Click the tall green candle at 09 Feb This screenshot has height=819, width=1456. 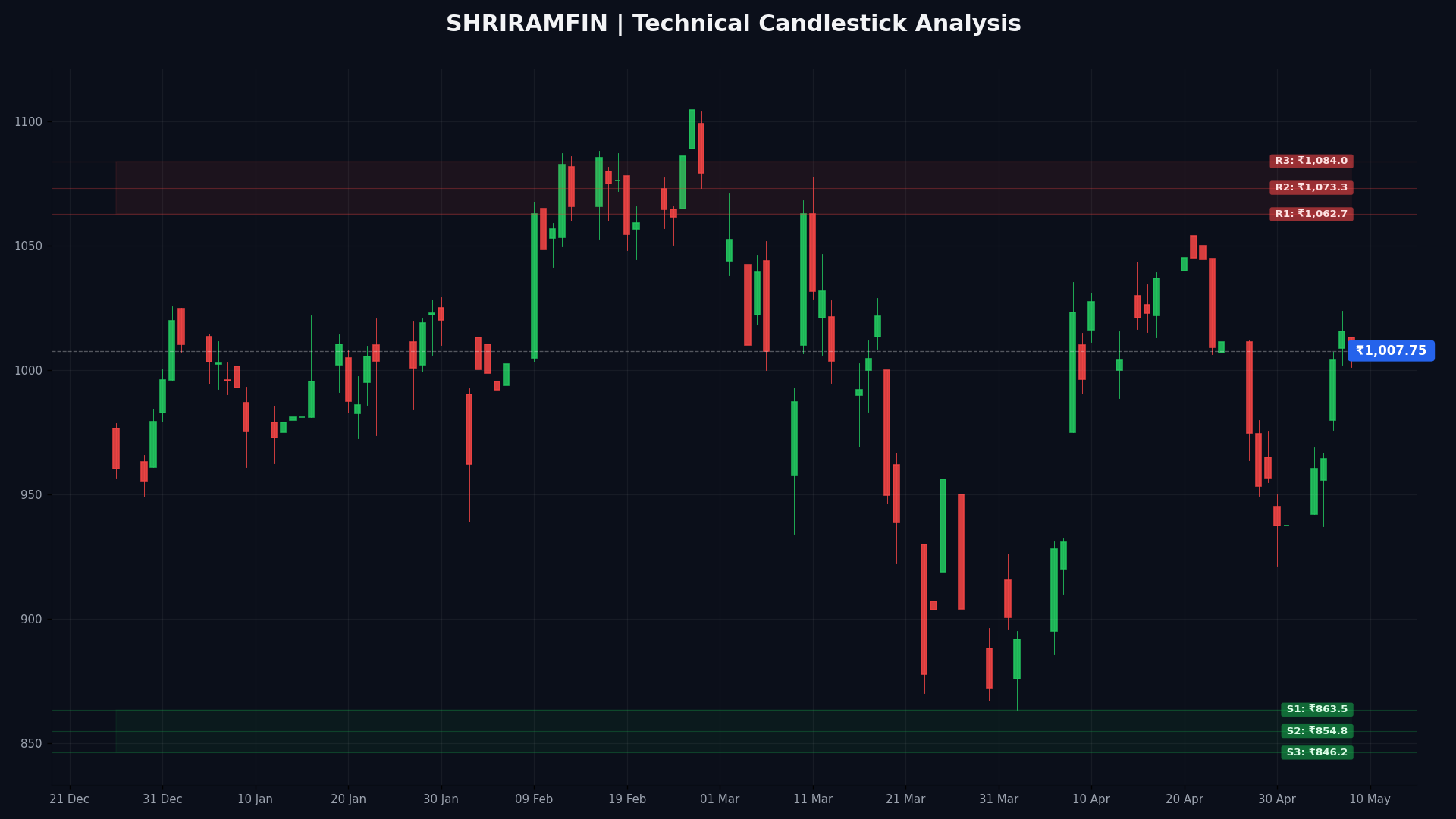point(534,286)
